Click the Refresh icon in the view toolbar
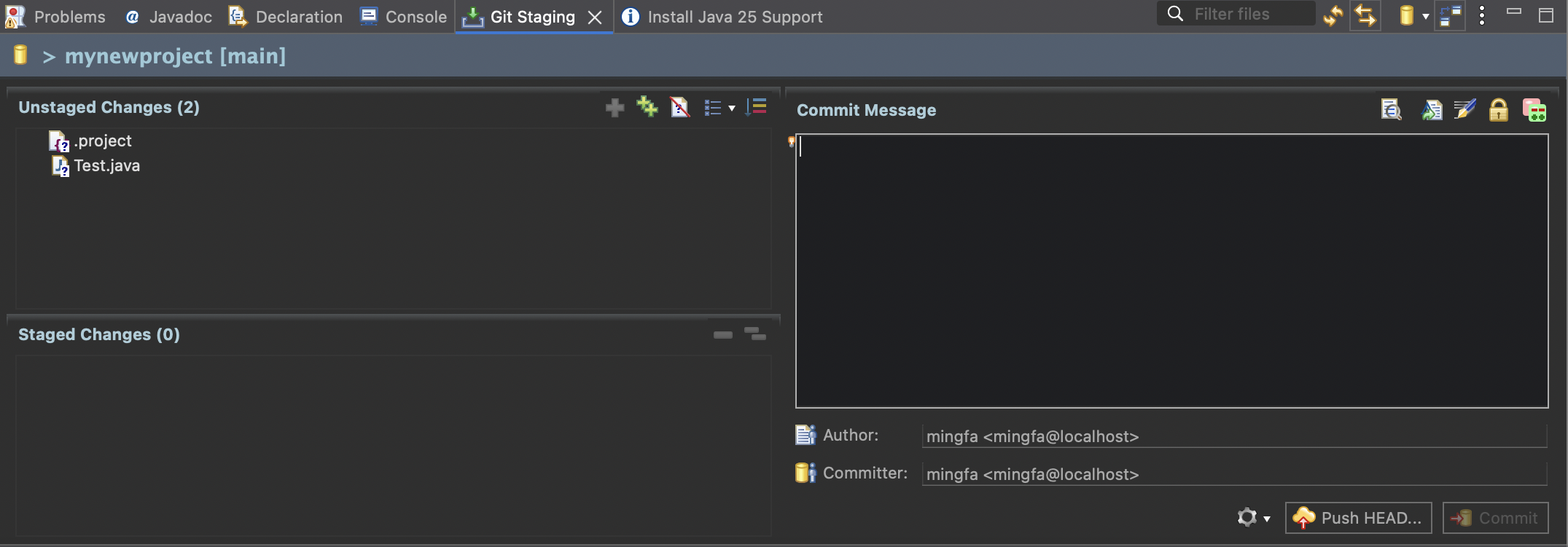This screenshot has height=547, width=1568. click(x=1333, y=15)
